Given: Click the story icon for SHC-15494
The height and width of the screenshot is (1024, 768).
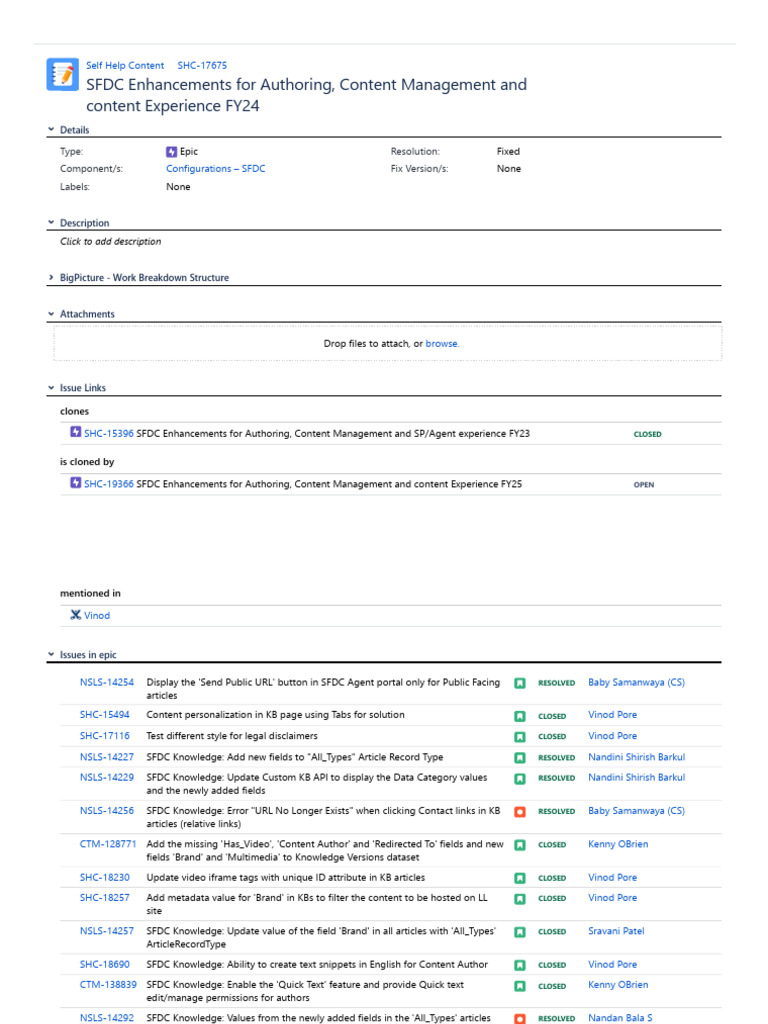Looking at the screenshot, I should pyautogui.click(x=520, y=716).
